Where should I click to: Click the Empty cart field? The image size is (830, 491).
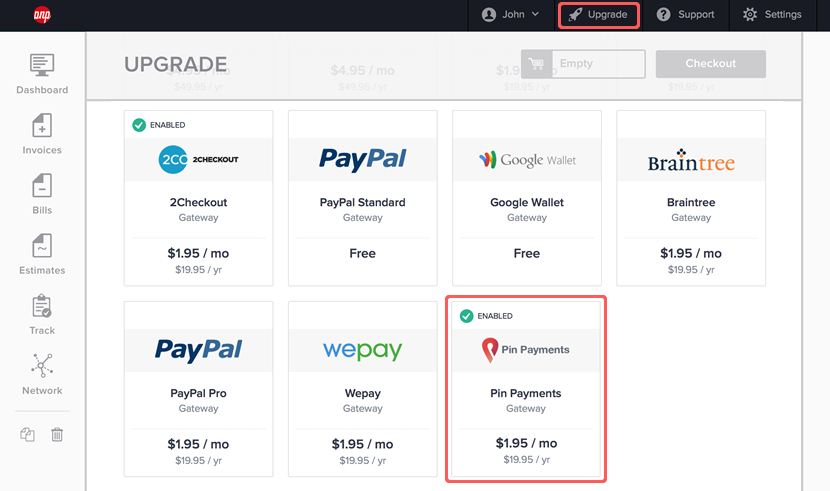(599, 64)
